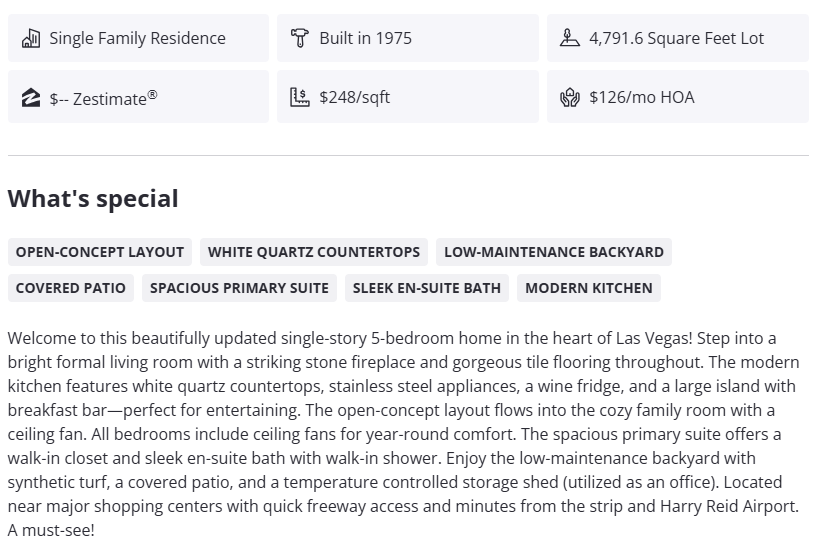The height and width of the screenshot is (538, 829).
Task: Select the Built in 1975 label
Action: coord(365,38)
